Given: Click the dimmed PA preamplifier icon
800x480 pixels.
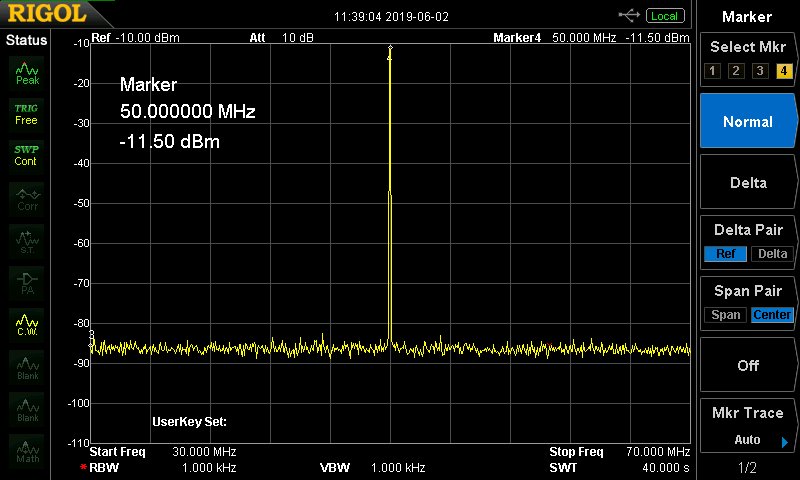Looking at the screenshot, I should click(x=27, y=284).
